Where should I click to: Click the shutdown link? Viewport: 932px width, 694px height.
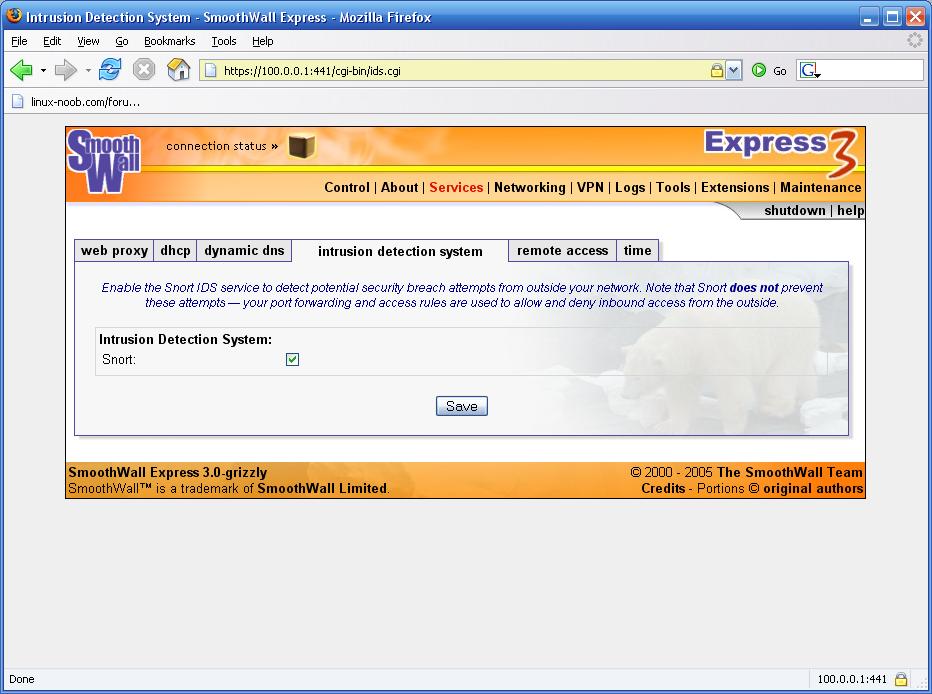(x=795, y=210)
